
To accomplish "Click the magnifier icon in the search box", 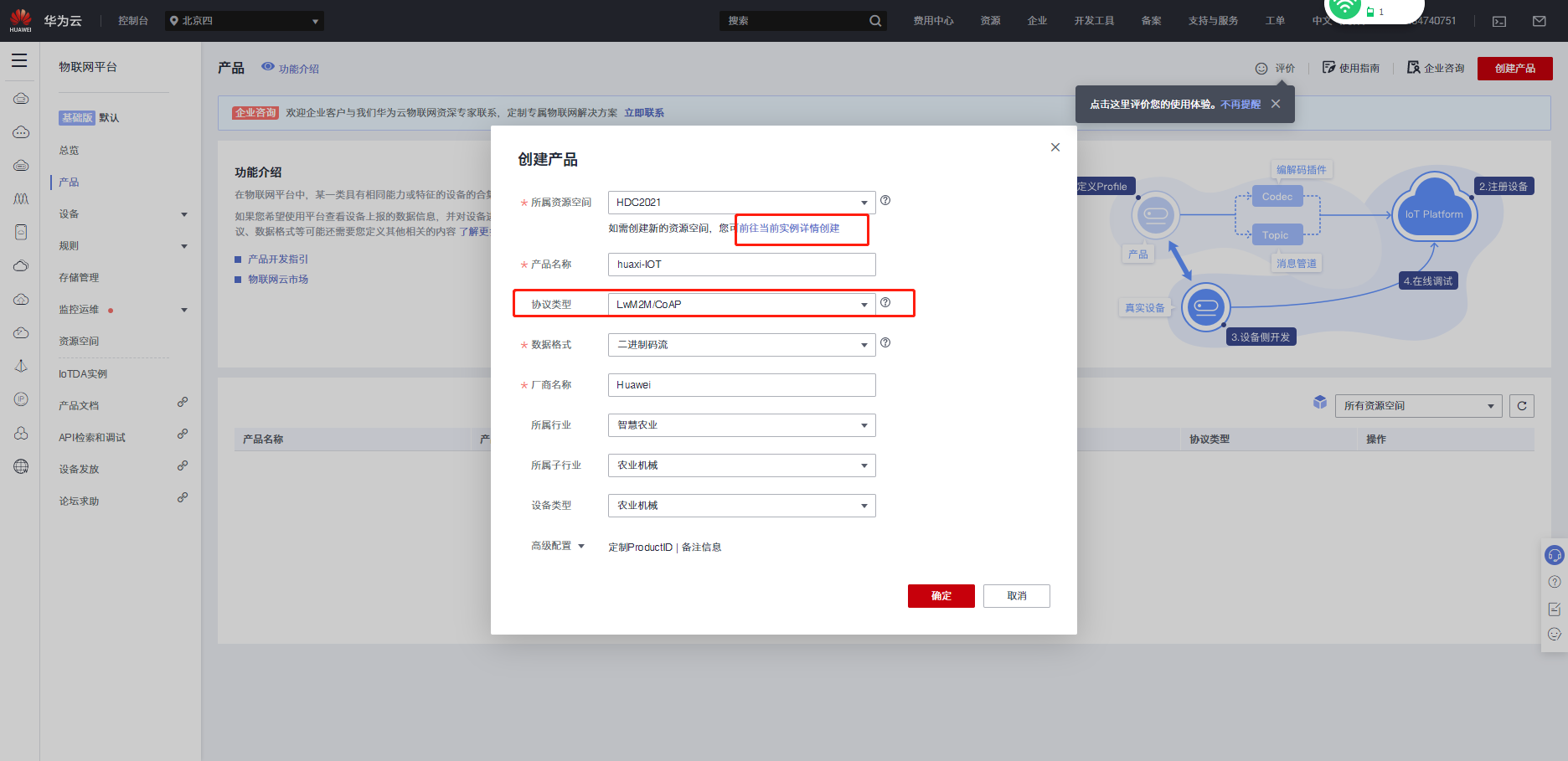I will pos(875,21).
